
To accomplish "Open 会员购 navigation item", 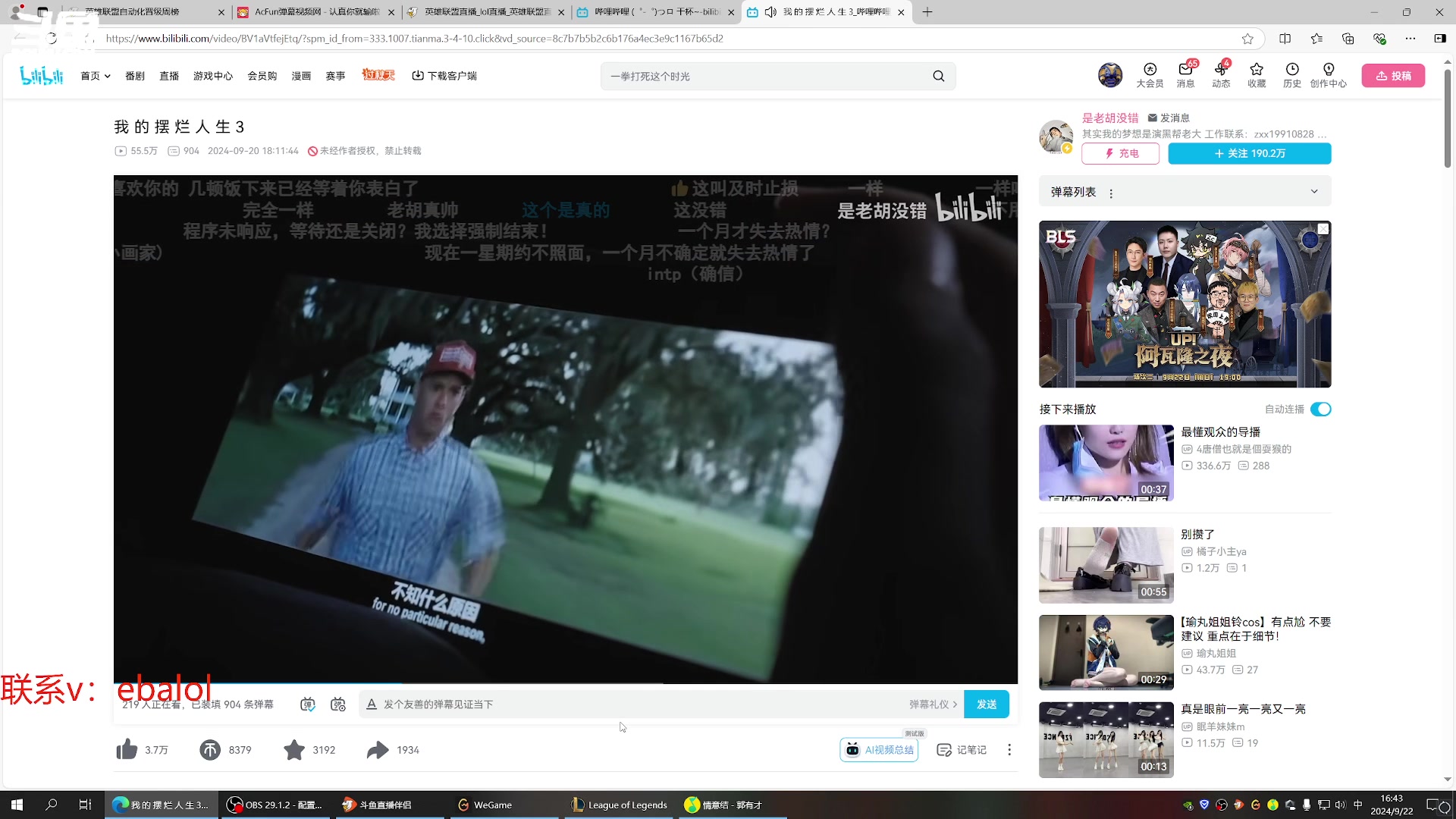I will coord(262,76).
